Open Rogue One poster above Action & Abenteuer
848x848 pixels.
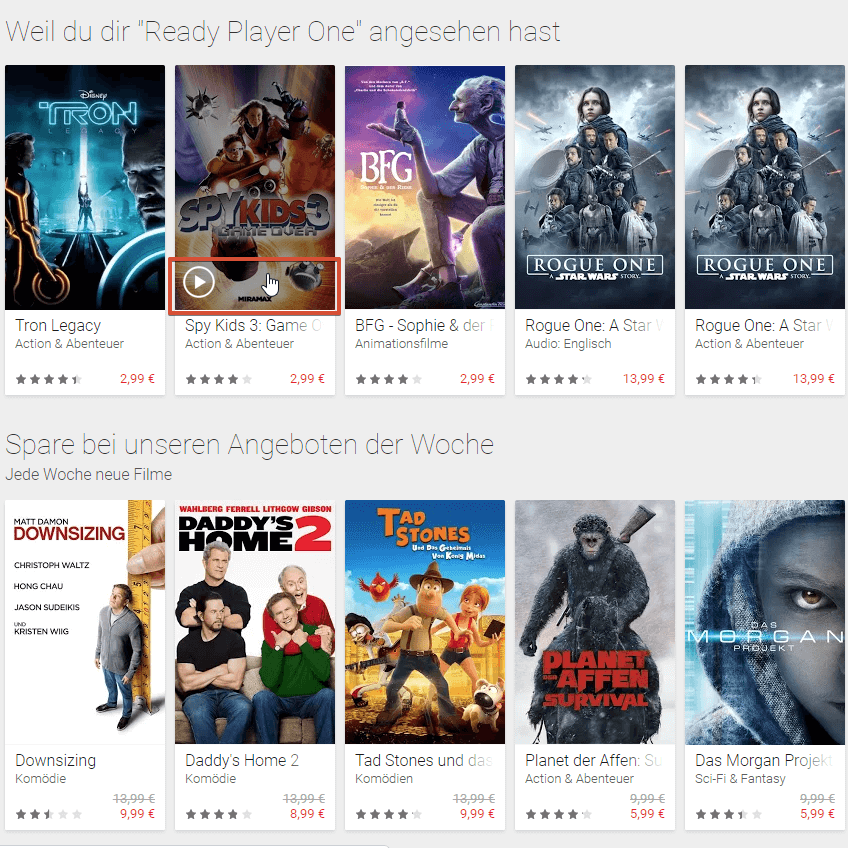click(x=765, y=187)
